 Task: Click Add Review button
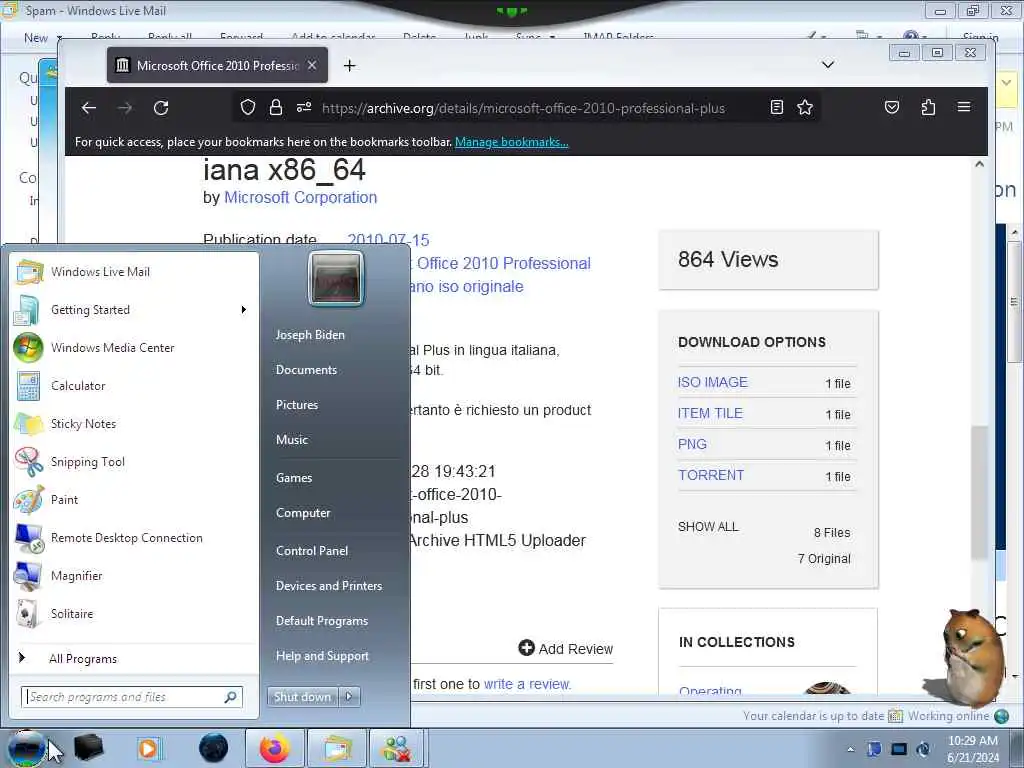(566, 648)
